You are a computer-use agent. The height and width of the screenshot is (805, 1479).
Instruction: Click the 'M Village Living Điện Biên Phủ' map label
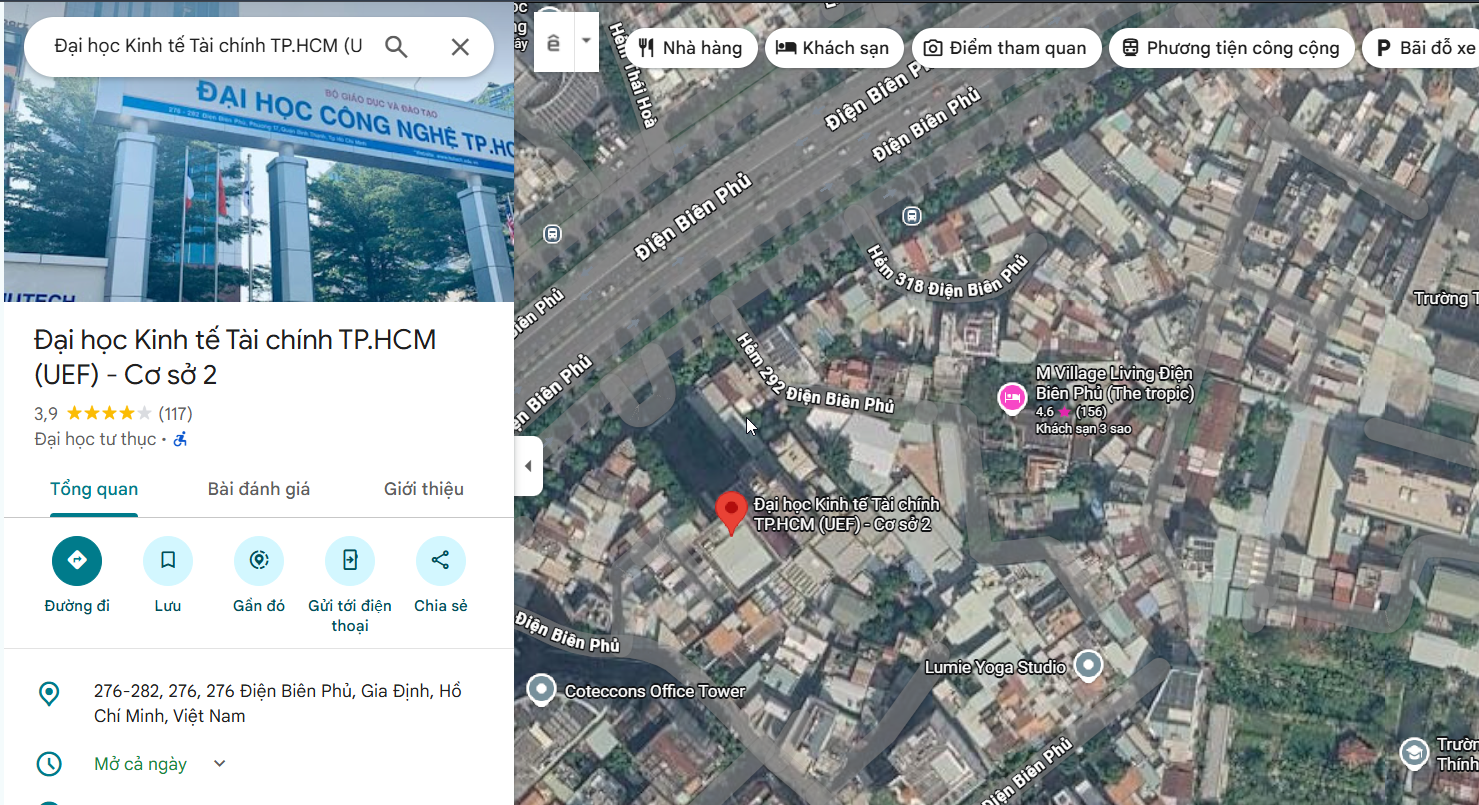tap(1114, 383)
